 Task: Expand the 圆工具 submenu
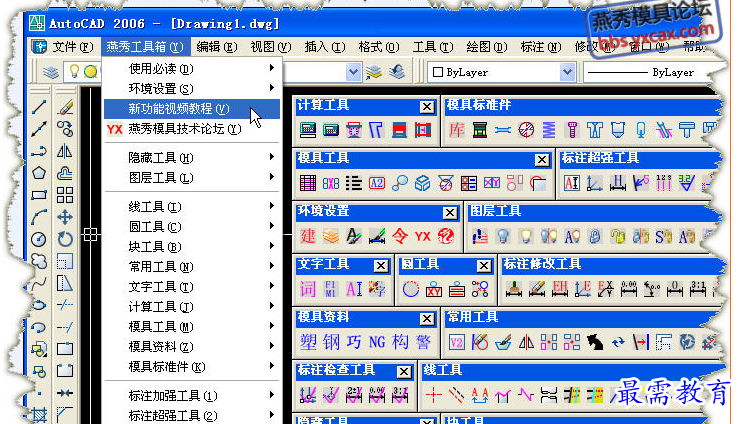(192, 227)
